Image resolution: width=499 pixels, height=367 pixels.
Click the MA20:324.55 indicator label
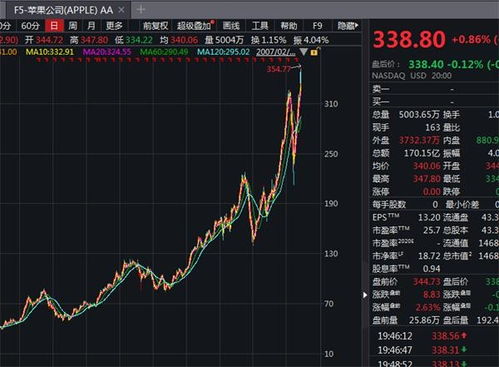coord(107,52)
